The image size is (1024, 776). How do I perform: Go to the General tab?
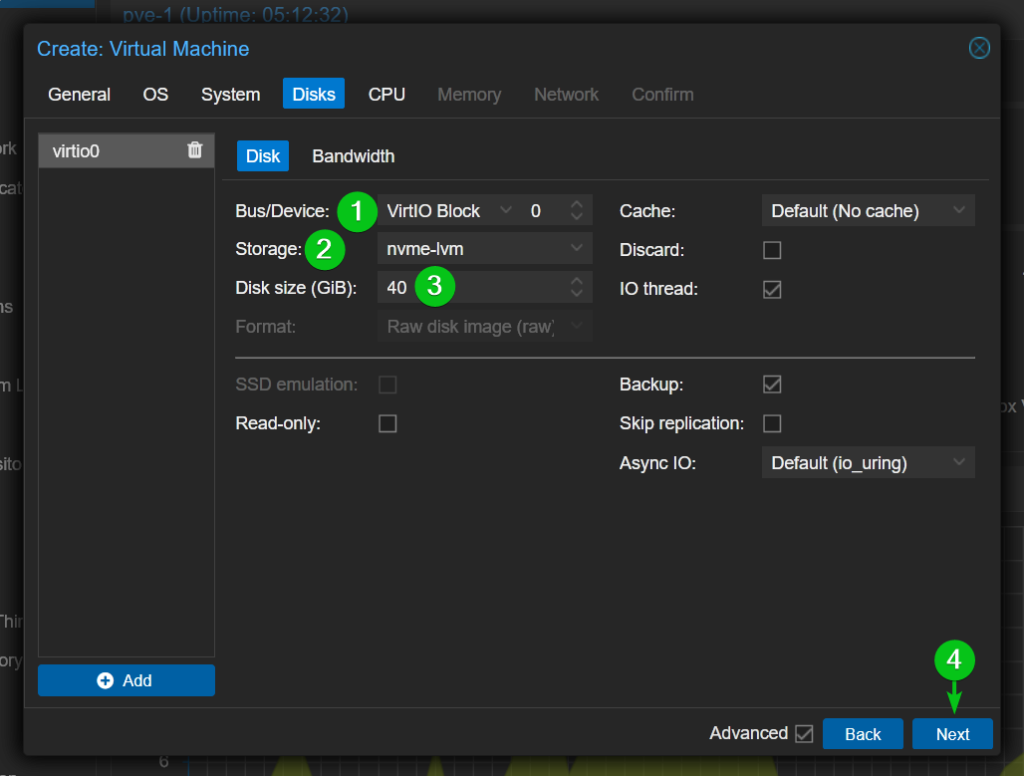(x=79, y=94)
